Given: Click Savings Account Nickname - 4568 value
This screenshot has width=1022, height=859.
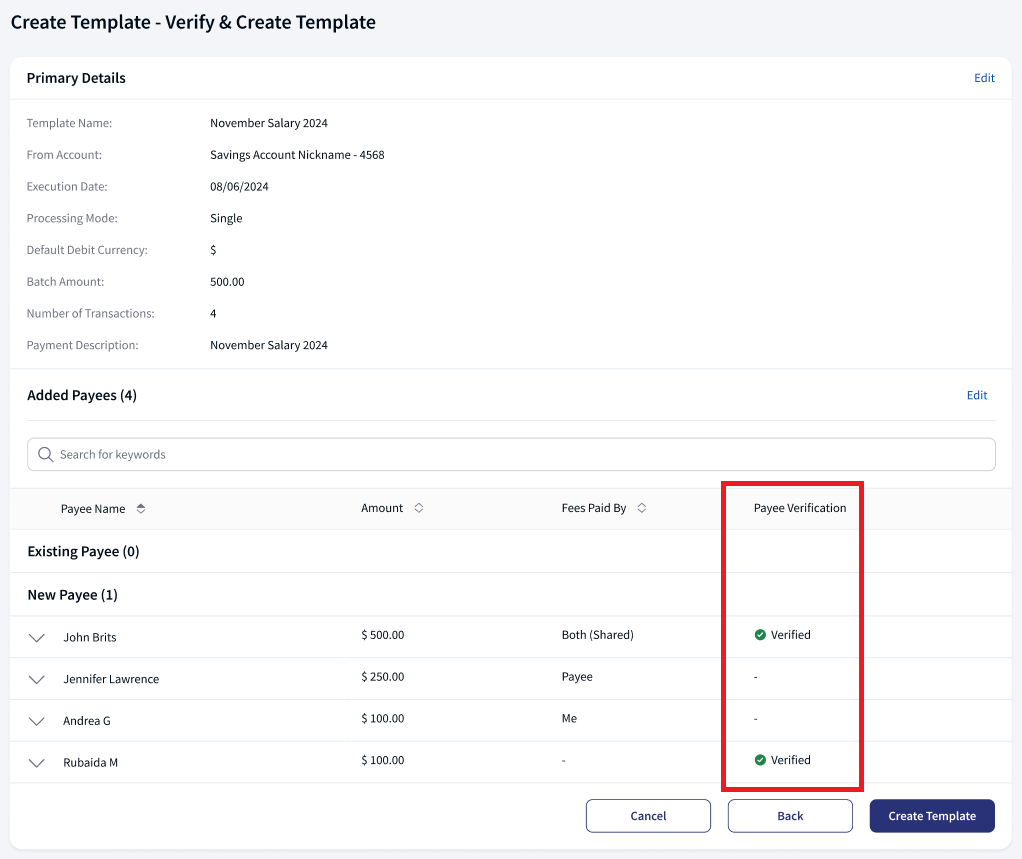Looking at the screenshot, I should coord(297,155).
